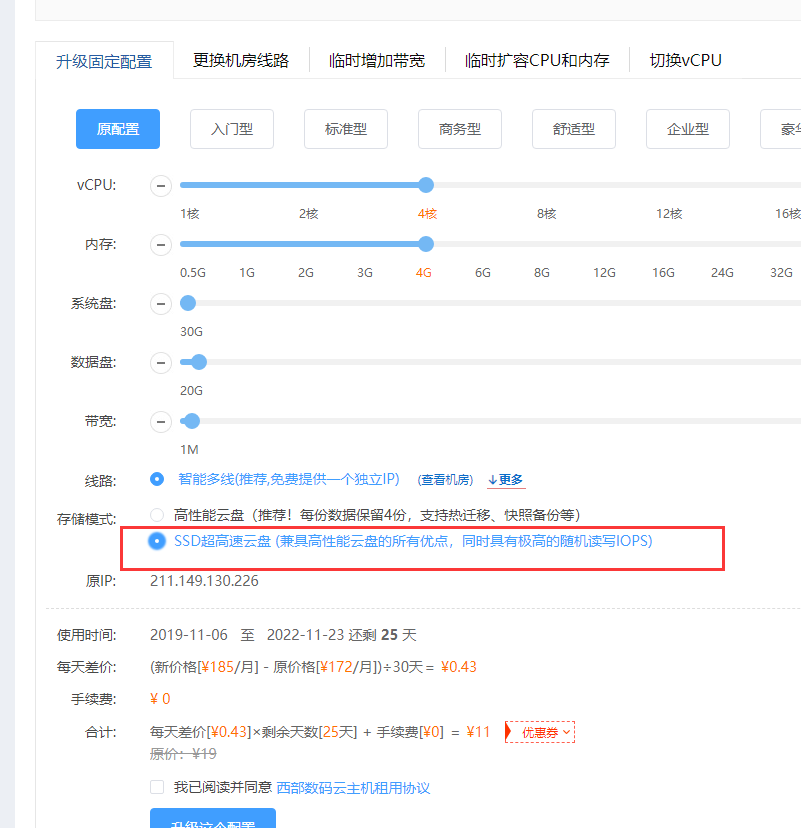801x828 pixels.
Task: Click the 系统盘 minus decrease icon
Action: [x=161, y=303]
